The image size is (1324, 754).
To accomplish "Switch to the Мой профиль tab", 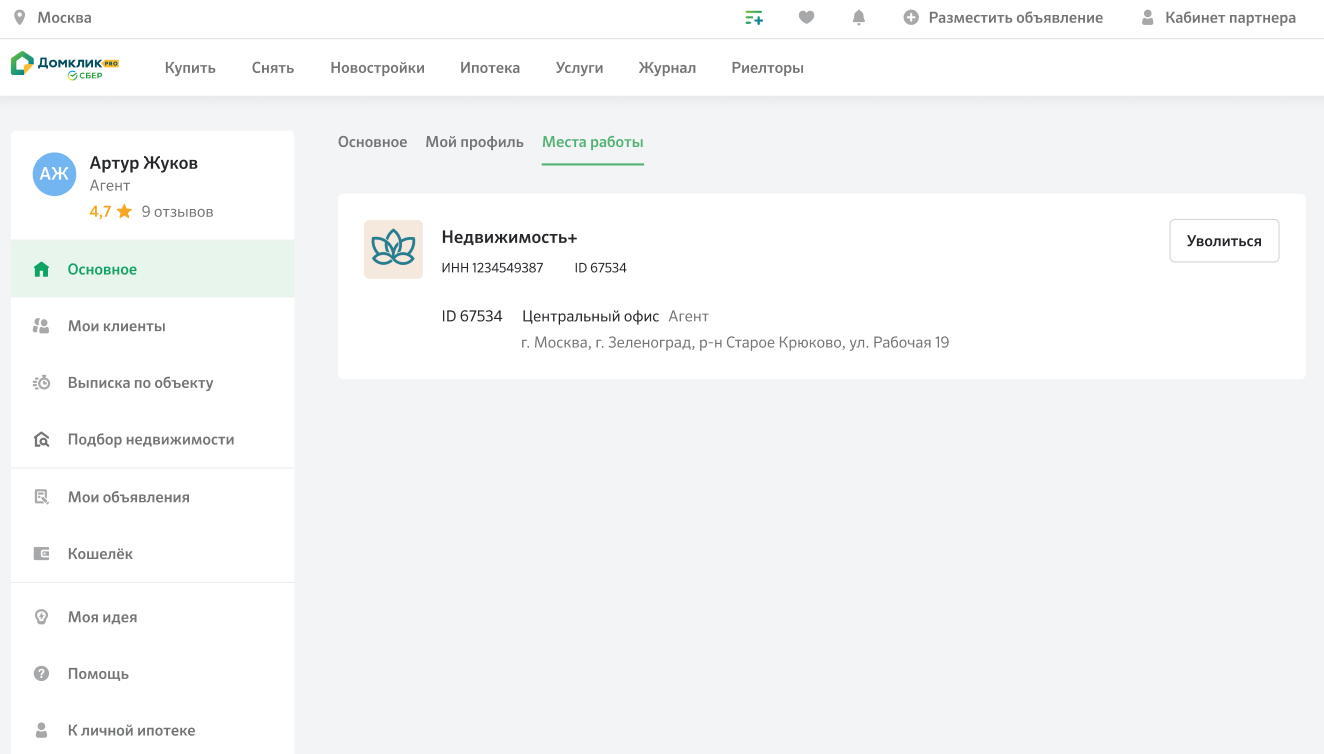I will tap(474, 142).
